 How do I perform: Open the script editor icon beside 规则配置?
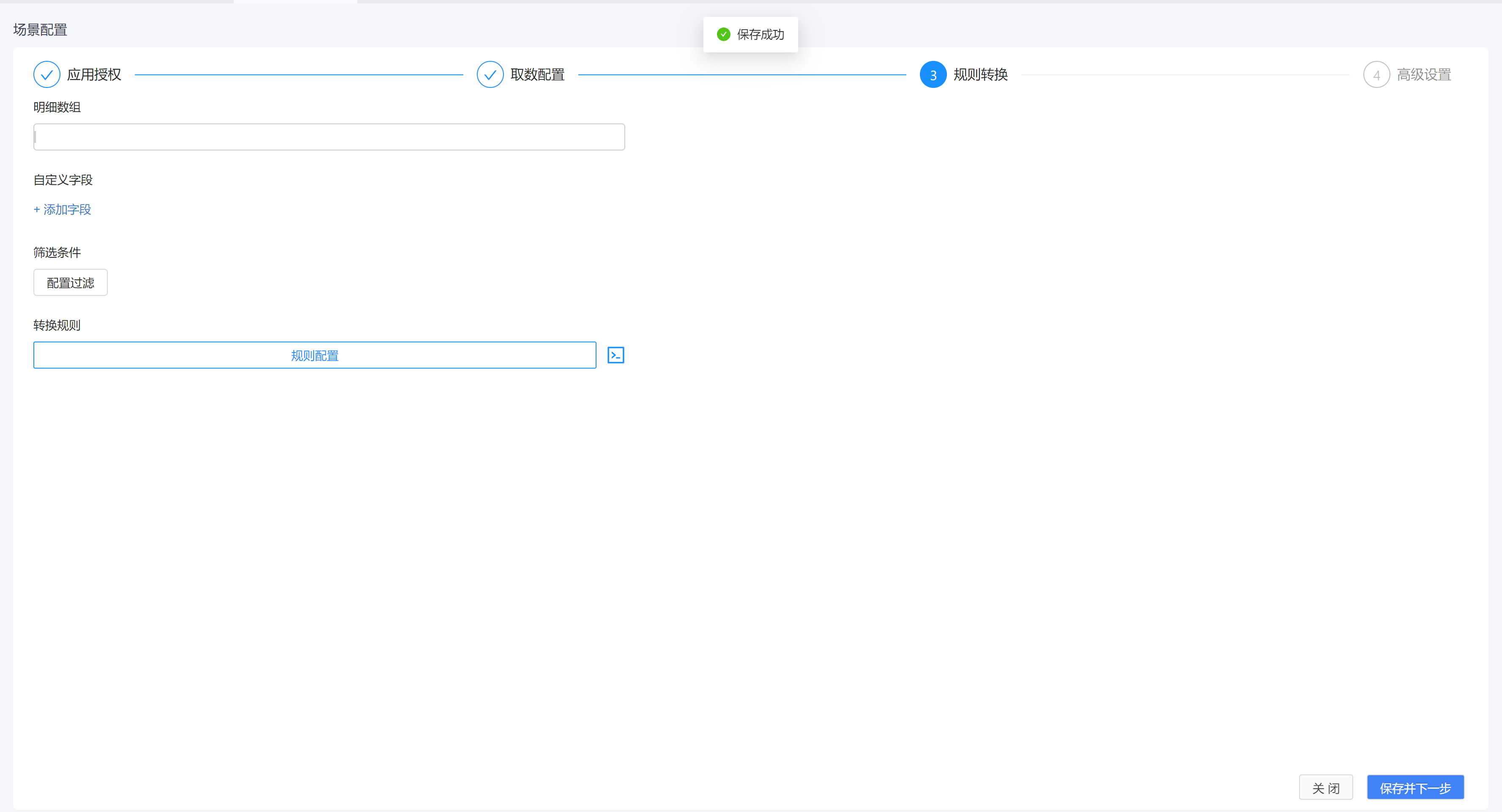616,355
